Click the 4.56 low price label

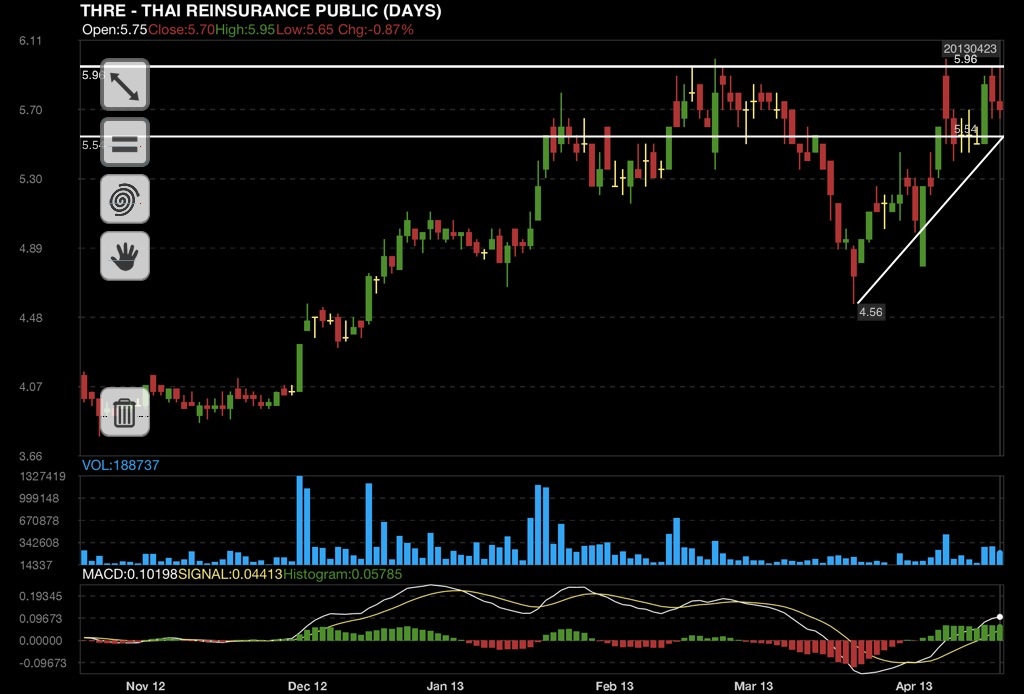coord(871,312)
